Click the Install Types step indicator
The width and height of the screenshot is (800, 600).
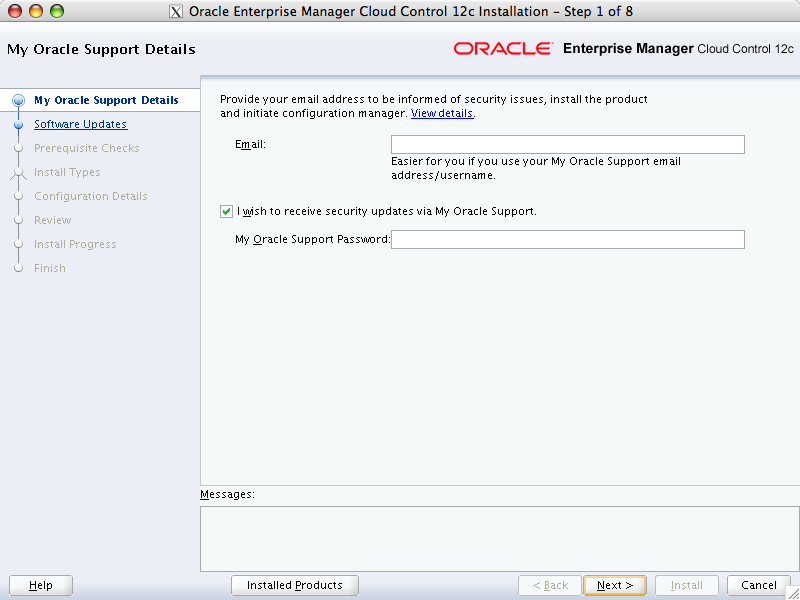pyautogui.click(x=19, y=172)
